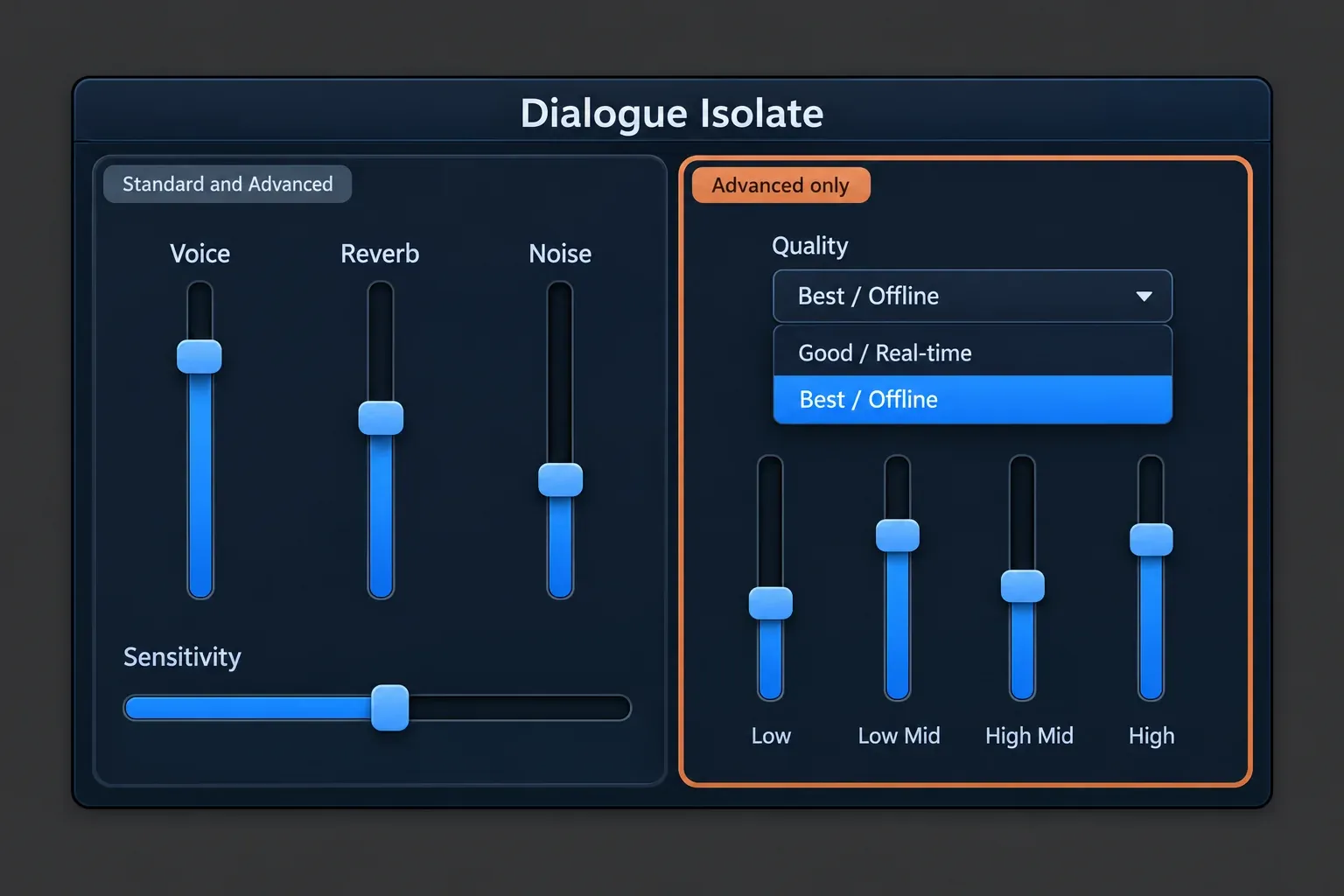The width and height of the screenshot is (1344, 896).
Task: Click the Sensitivity label
Action: tap(182, 657)
